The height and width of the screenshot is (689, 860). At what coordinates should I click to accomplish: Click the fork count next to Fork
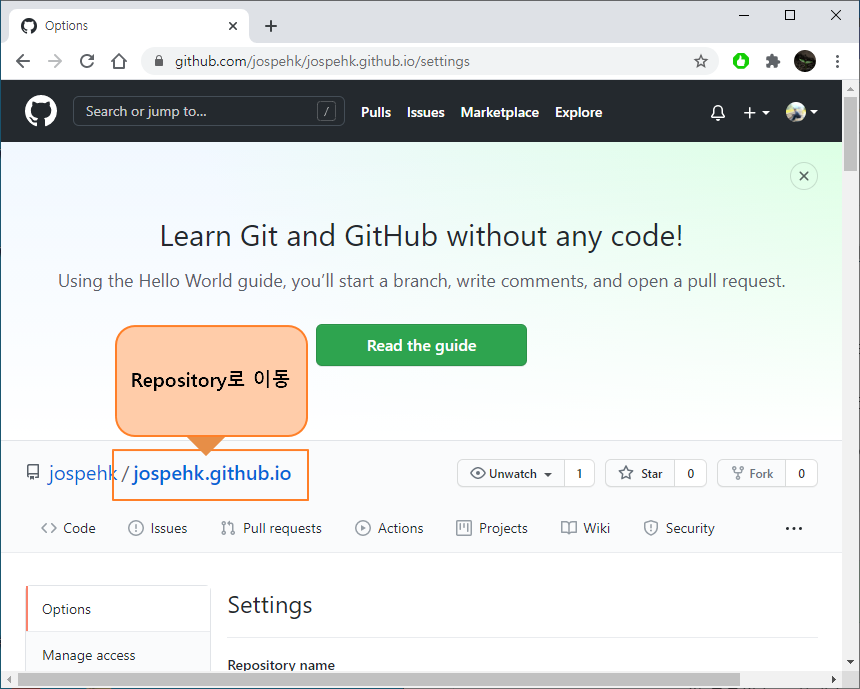[x=801, y=473]
